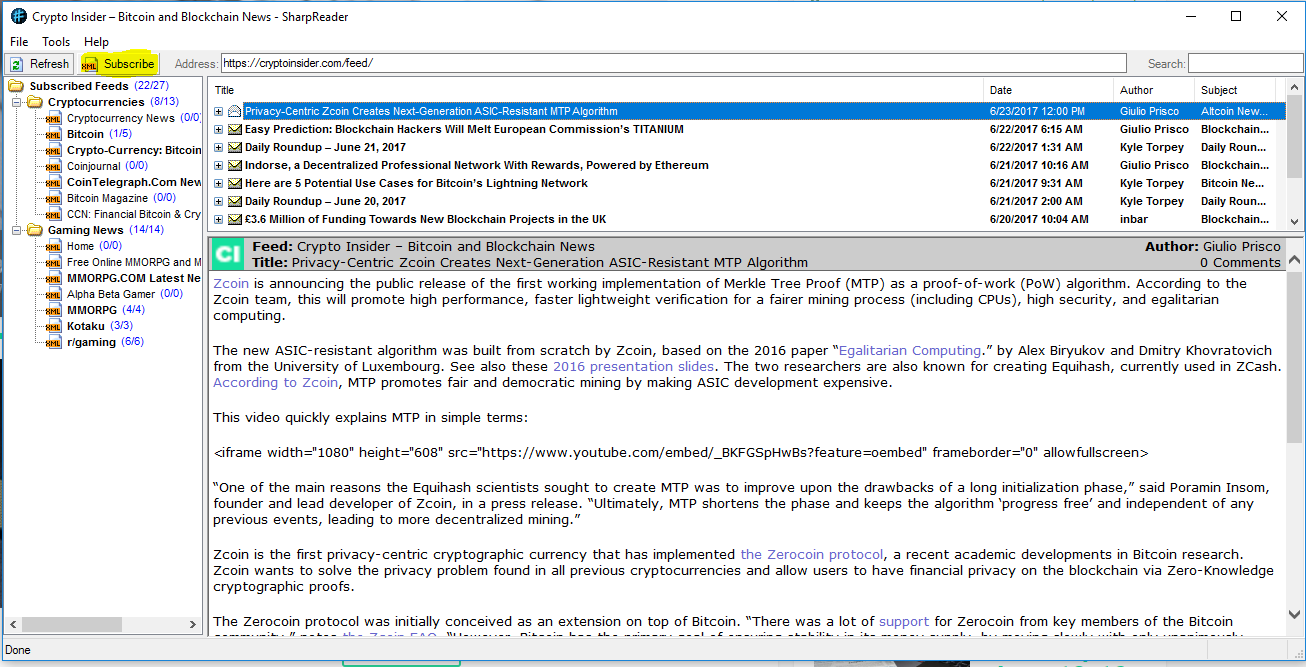Select the Crypto-Currency: Bitcoin feed

pos(134,150)
